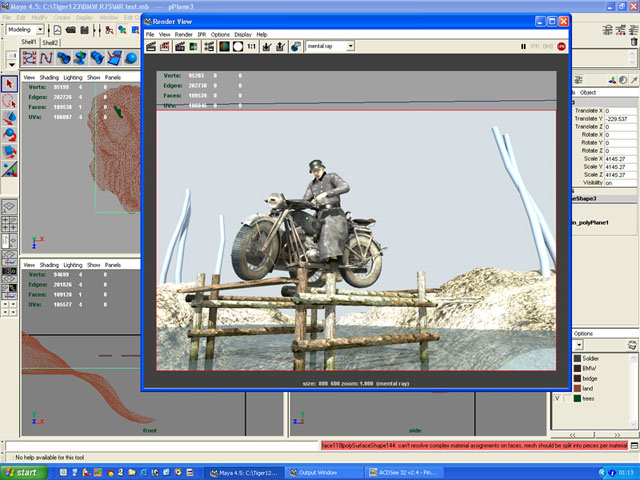Open the IPR menu in Render View

pos(202,34)
